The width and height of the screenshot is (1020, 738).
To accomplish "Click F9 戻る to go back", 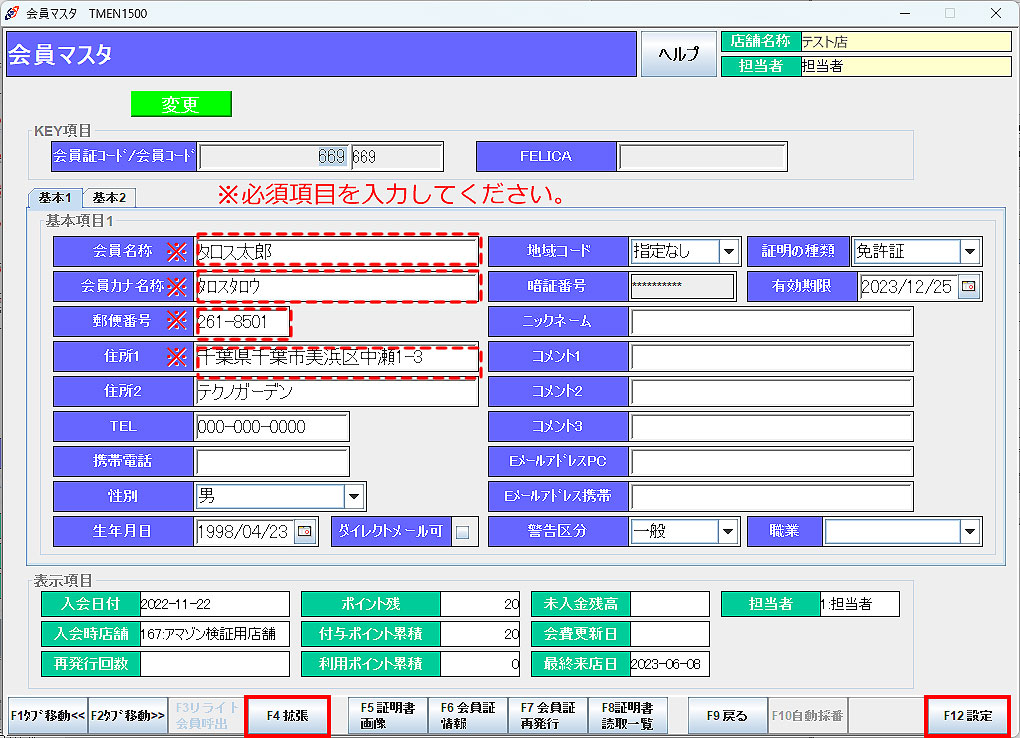I will (x=727, y=716).
